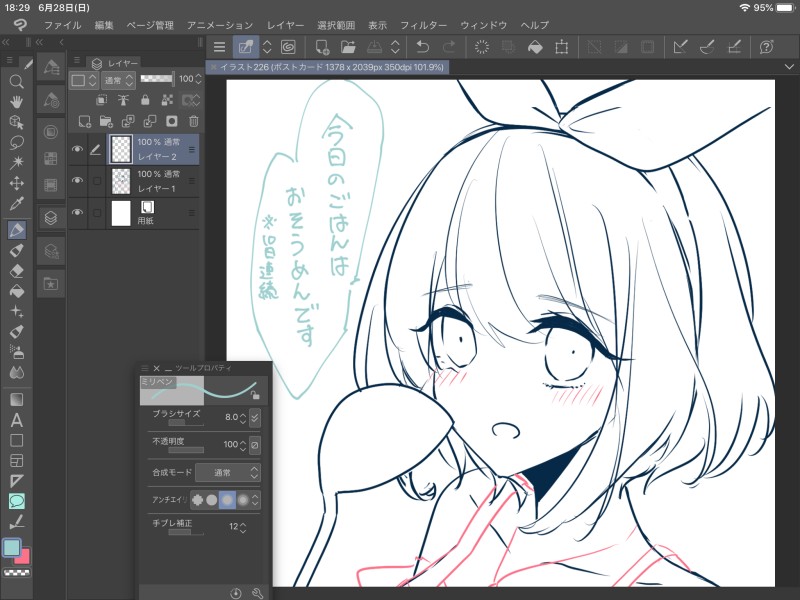The width and height of the screenshot is (800, 600).
Task: Open the 選択範囲 menu
Action: pyautogui.click(x=336, y=25)
